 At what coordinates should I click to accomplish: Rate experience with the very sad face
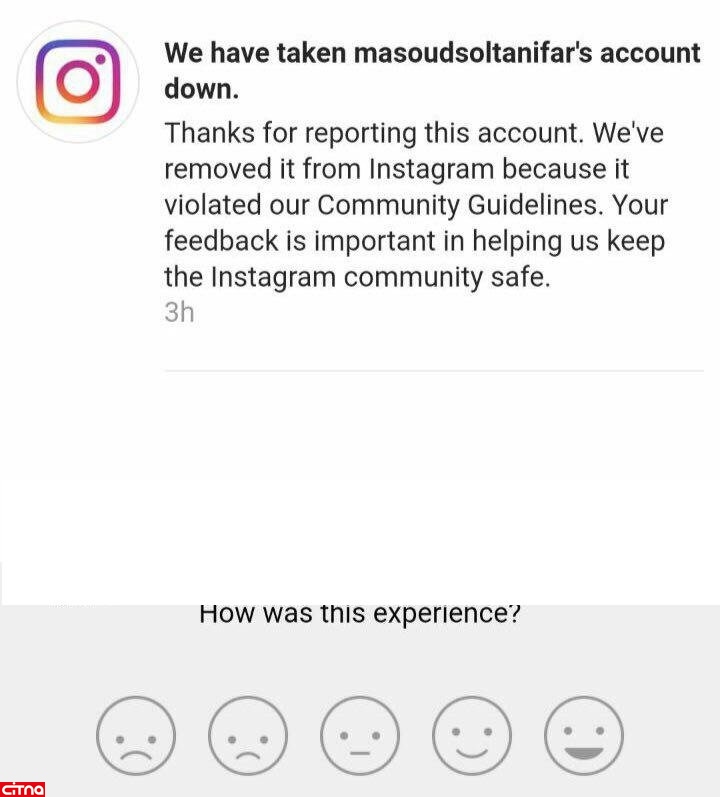click(x=136, y=735)
